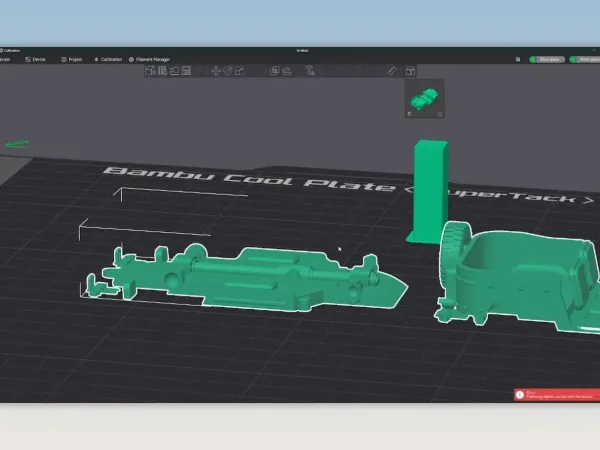This screenshot has width=600, height=450.
Task: Minimize the Bambu Studio window
Action: 593,50
